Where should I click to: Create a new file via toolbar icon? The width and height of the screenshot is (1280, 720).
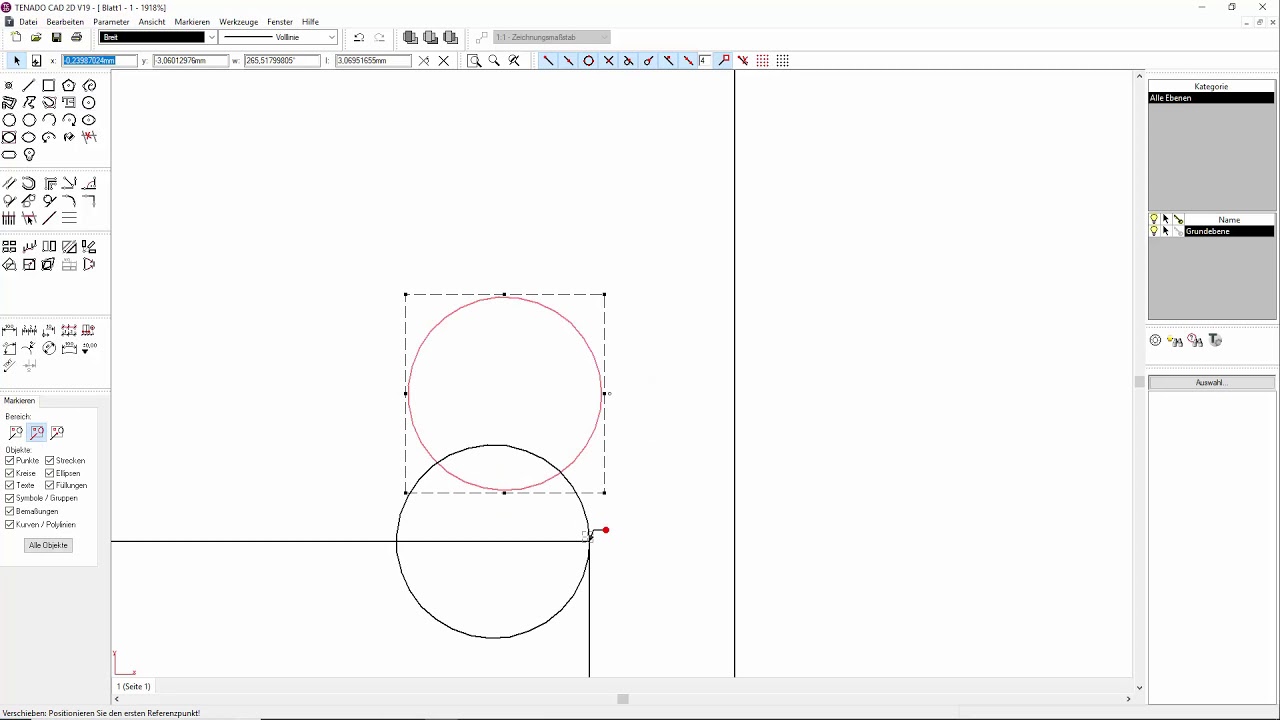pyautogui.click(x=16, y=37)
